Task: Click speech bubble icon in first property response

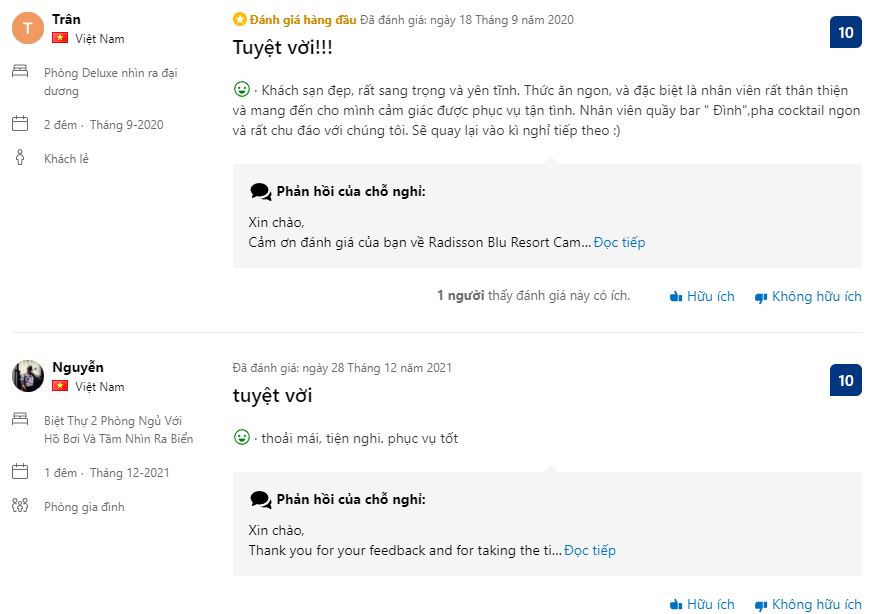Action: (260, 192)
